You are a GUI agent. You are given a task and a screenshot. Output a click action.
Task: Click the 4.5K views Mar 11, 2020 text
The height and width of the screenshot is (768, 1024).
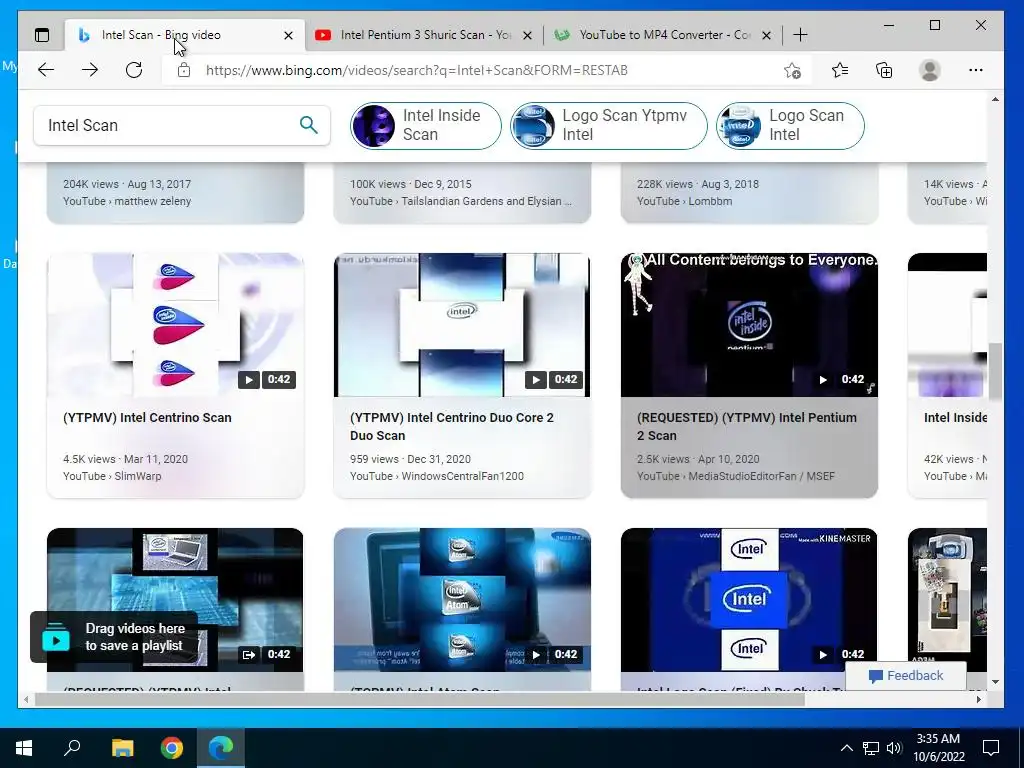125,459
